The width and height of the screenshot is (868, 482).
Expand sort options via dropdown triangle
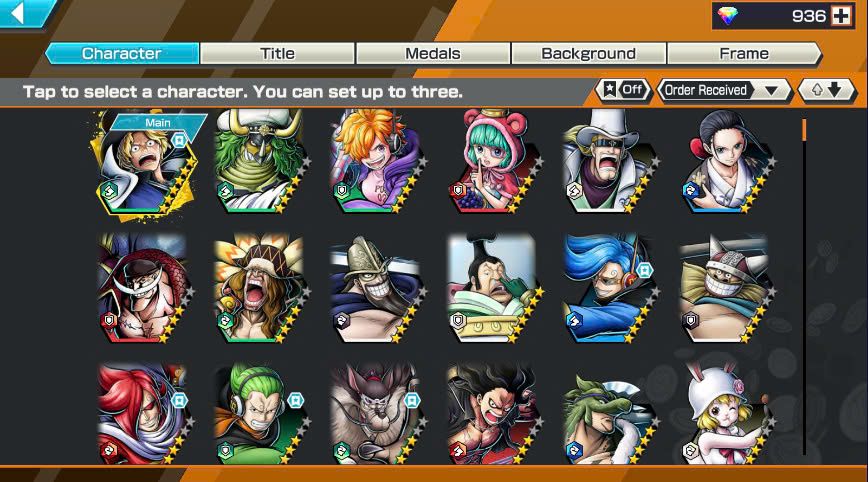coord(771,91)
